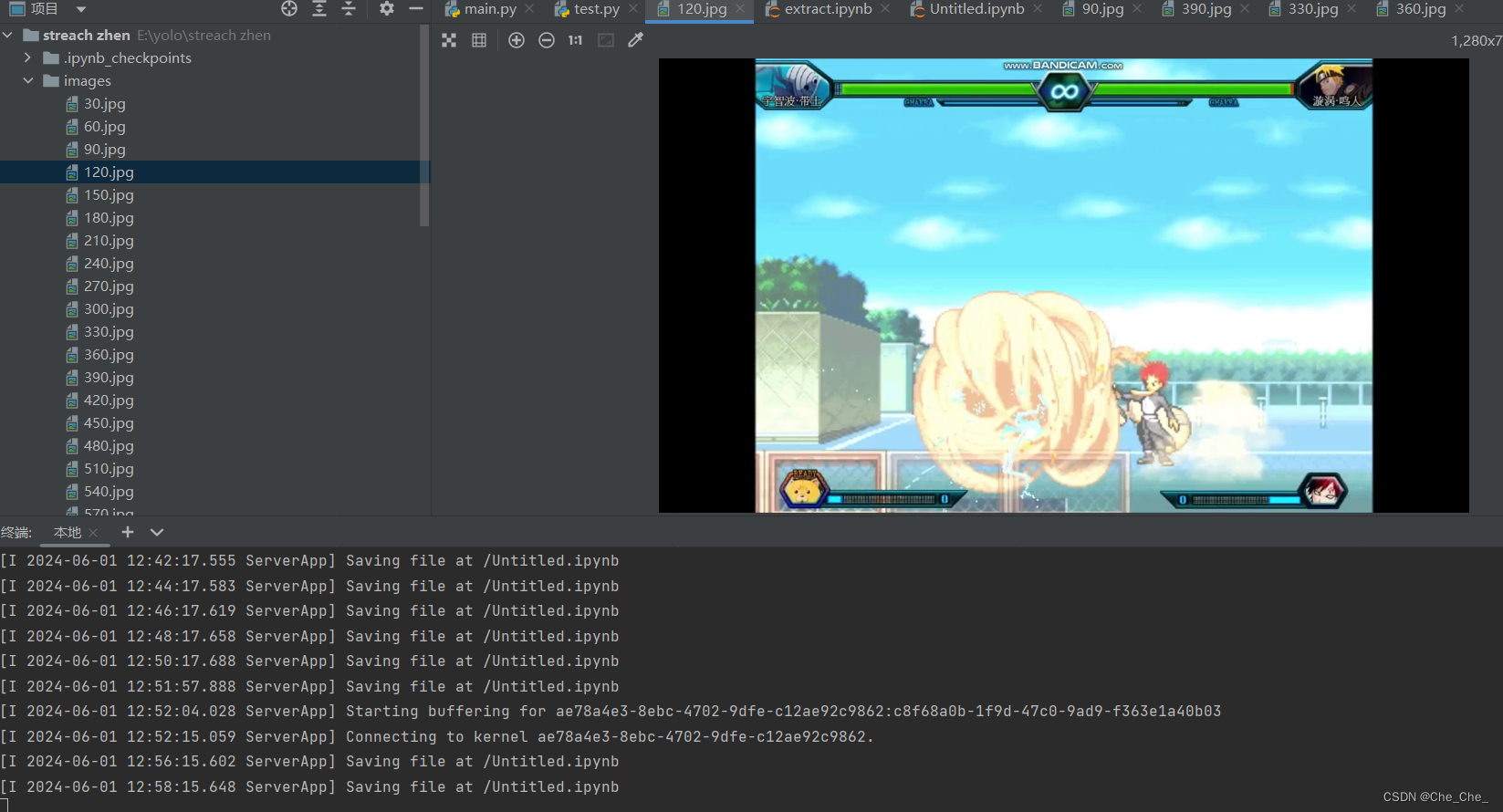Click the 12:52:04 'Starting buffering' log line
The width and height of the screenshot is (1503, 812).
[611, 712]
